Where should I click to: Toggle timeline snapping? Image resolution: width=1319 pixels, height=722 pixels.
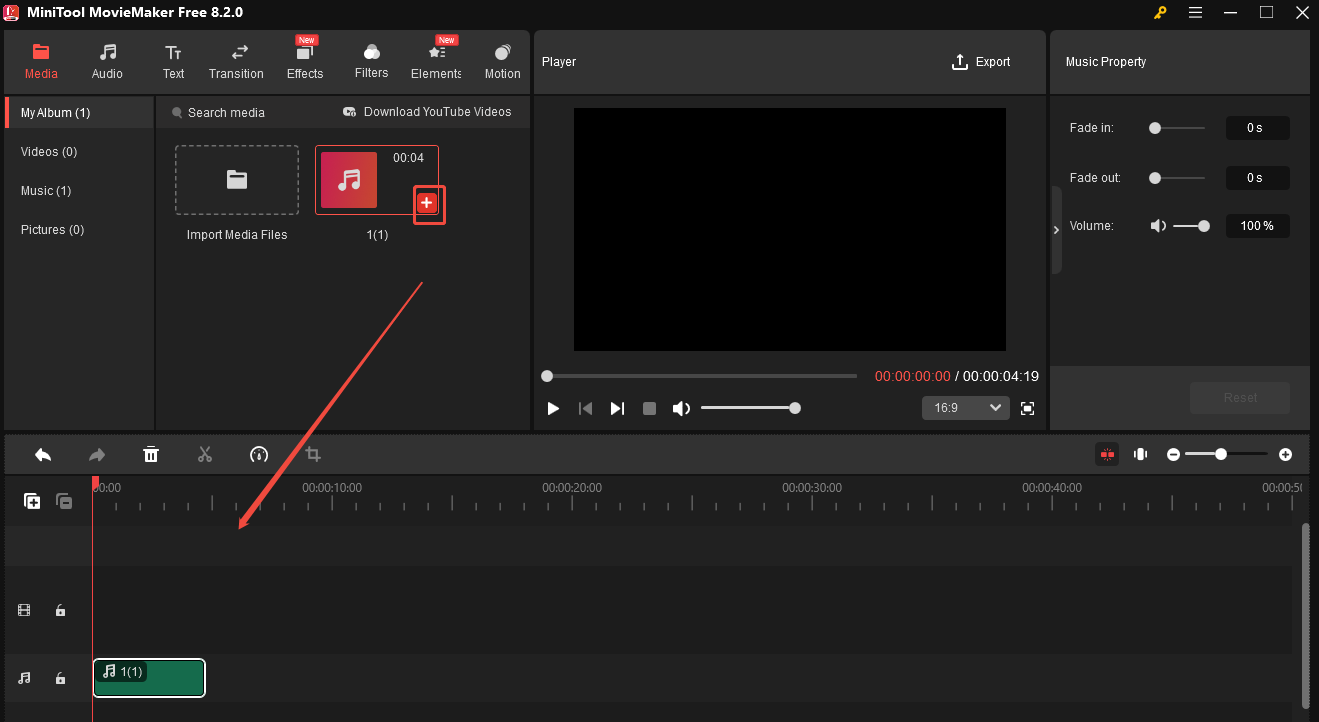[1107, 454]
